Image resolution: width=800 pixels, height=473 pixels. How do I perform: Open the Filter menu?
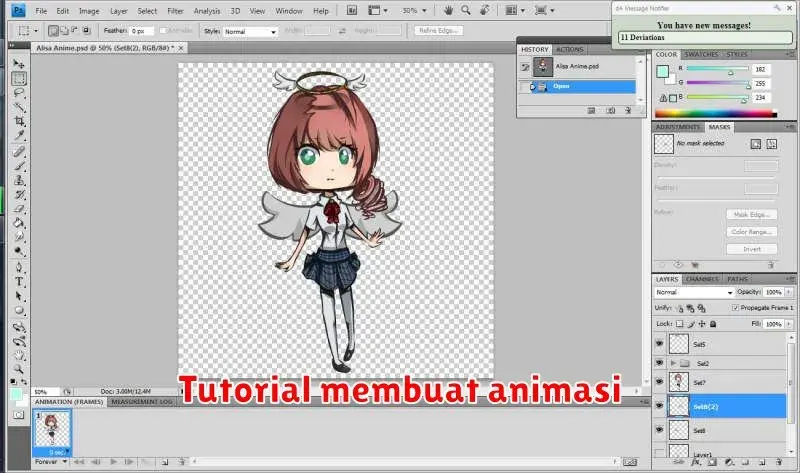coord(175,11)
